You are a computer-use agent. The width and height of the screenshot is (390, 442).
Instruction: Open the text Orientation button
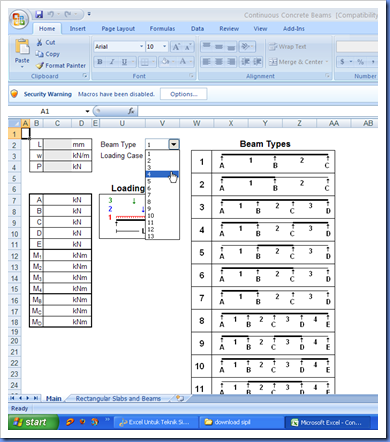point(247,46)
